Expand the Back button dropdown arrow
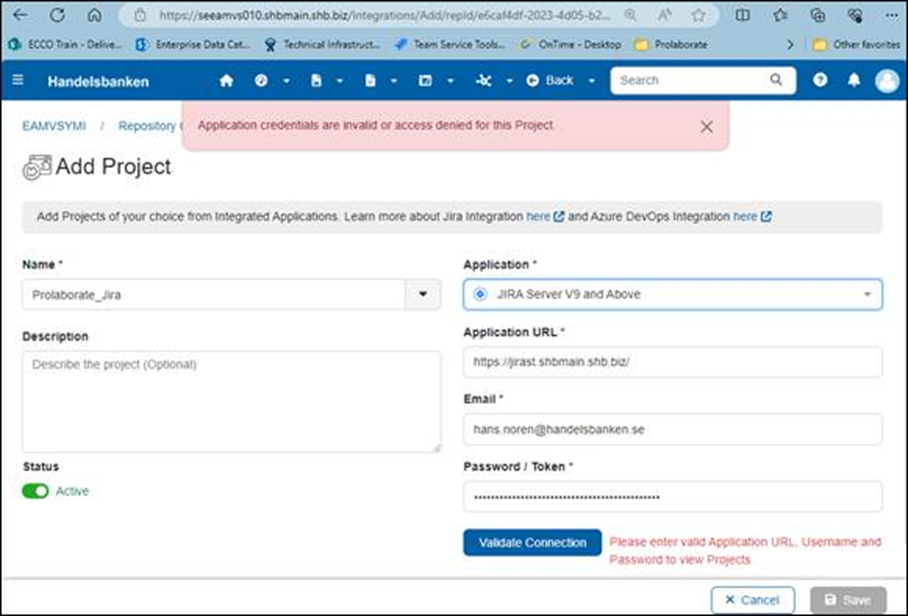Viewport: 908px width, 616px height. click(x=592, y=81)
